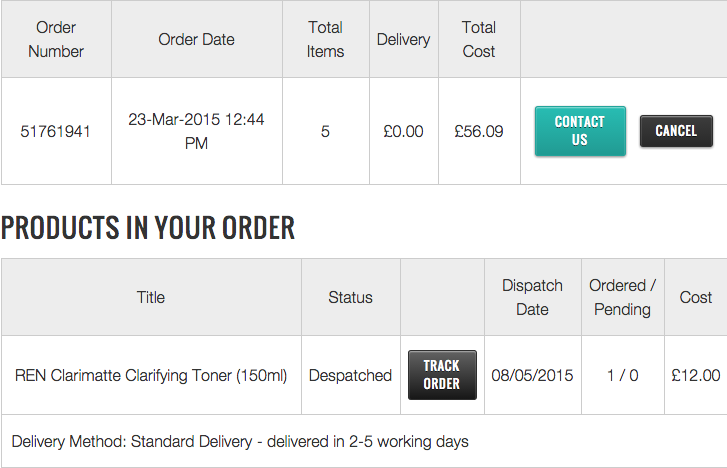Click the Products In Your Order heading
The height and width of the screenshot is (468, 727).
pos(148,228)
